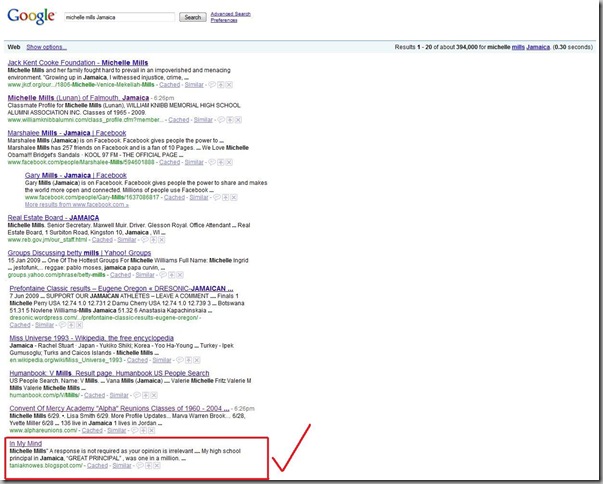The height and width of the screenshot is (484, 603).
Task: Comment on the Yahoo! Groups result
Action: (x=163, y=275)
